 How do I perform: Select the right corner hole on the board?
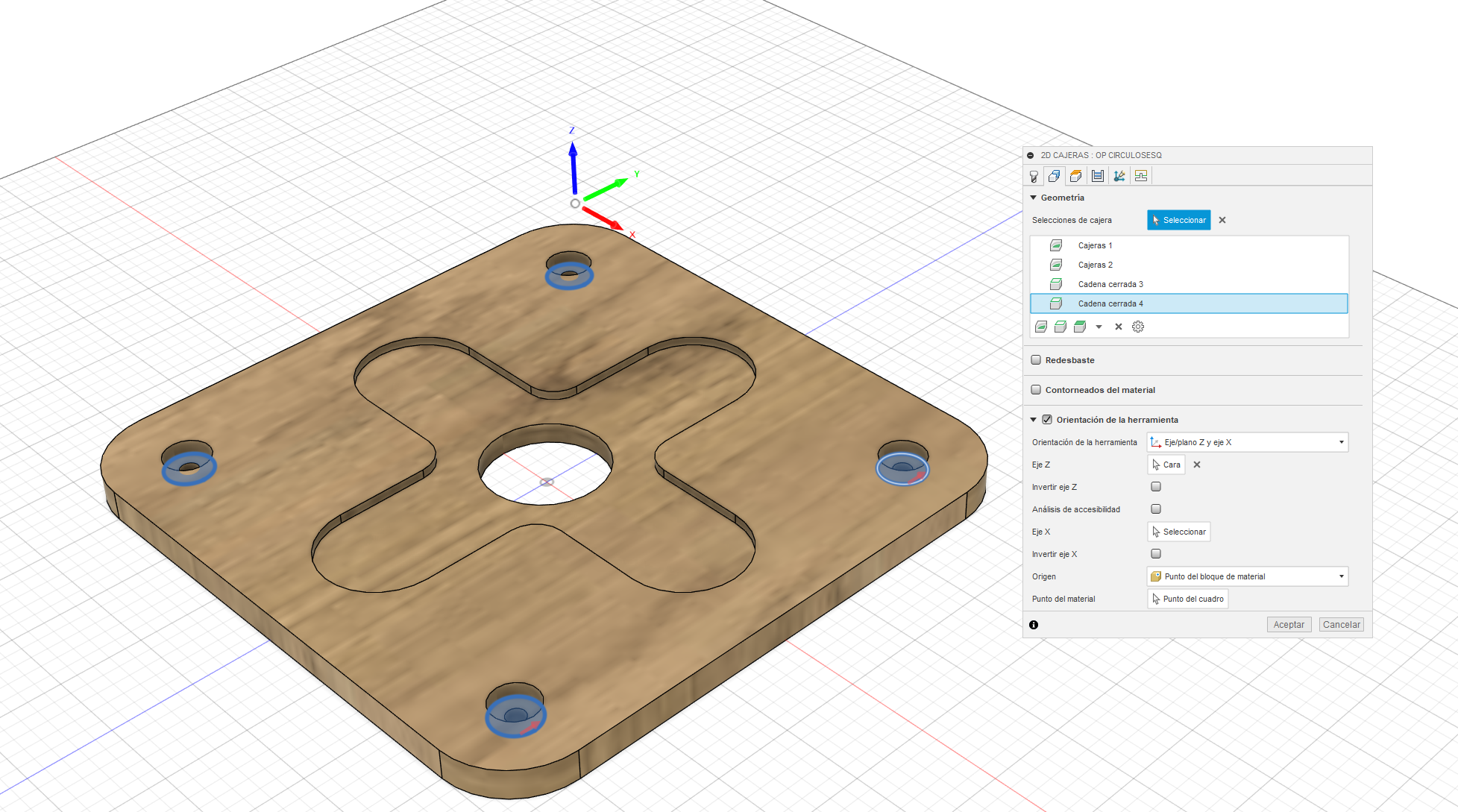pyautogui.click(x=903, y=462)
